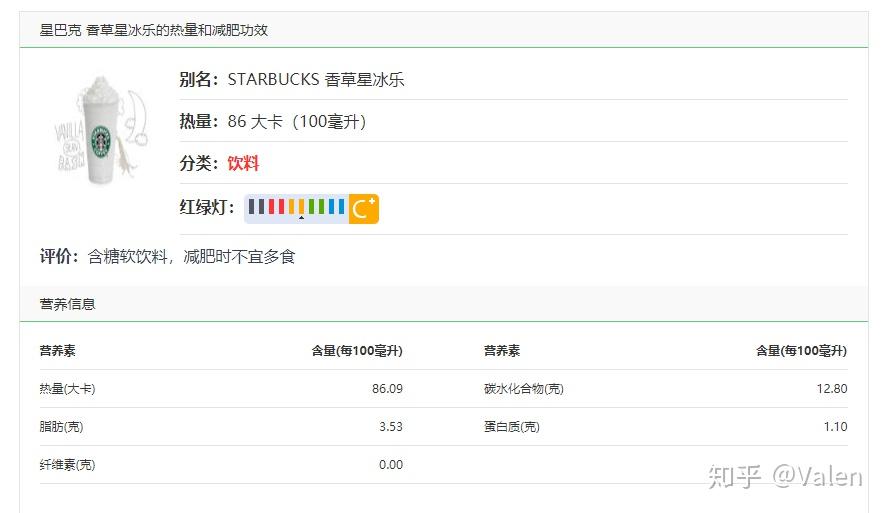Open the 饮料 category link
Viewport: 886px width, 513px height.
tap(243, 163)
